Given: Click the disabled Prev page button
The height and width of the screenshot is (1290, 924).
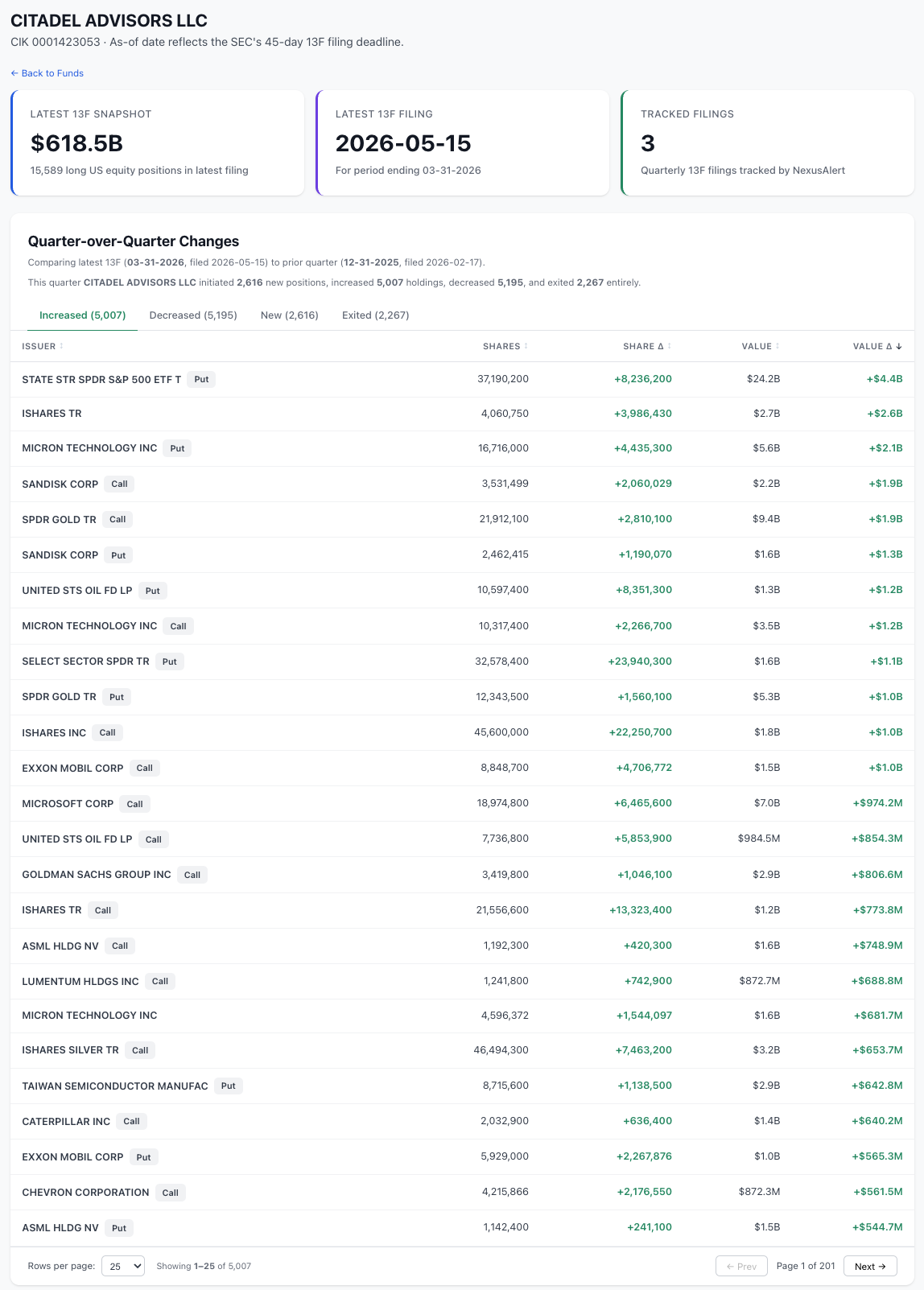Looking at the screenshot, I should tap(741, 1266).
